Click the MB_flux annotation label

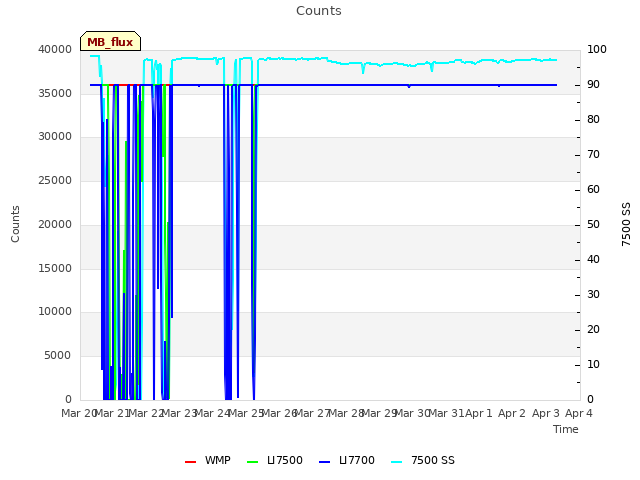[110, 41]
